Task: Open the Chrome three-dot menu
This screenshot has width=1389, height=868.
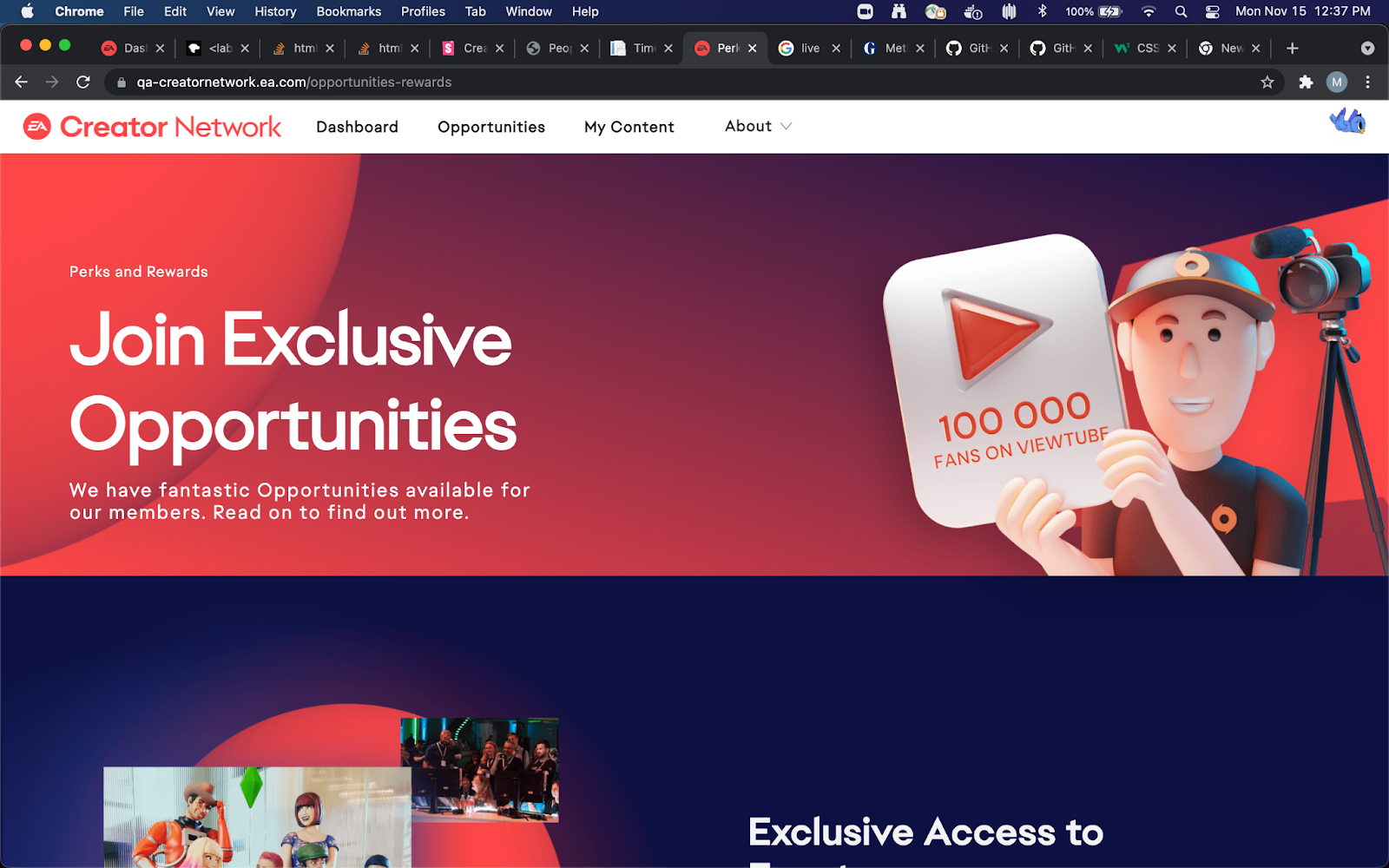Action: coord(1368,82)
